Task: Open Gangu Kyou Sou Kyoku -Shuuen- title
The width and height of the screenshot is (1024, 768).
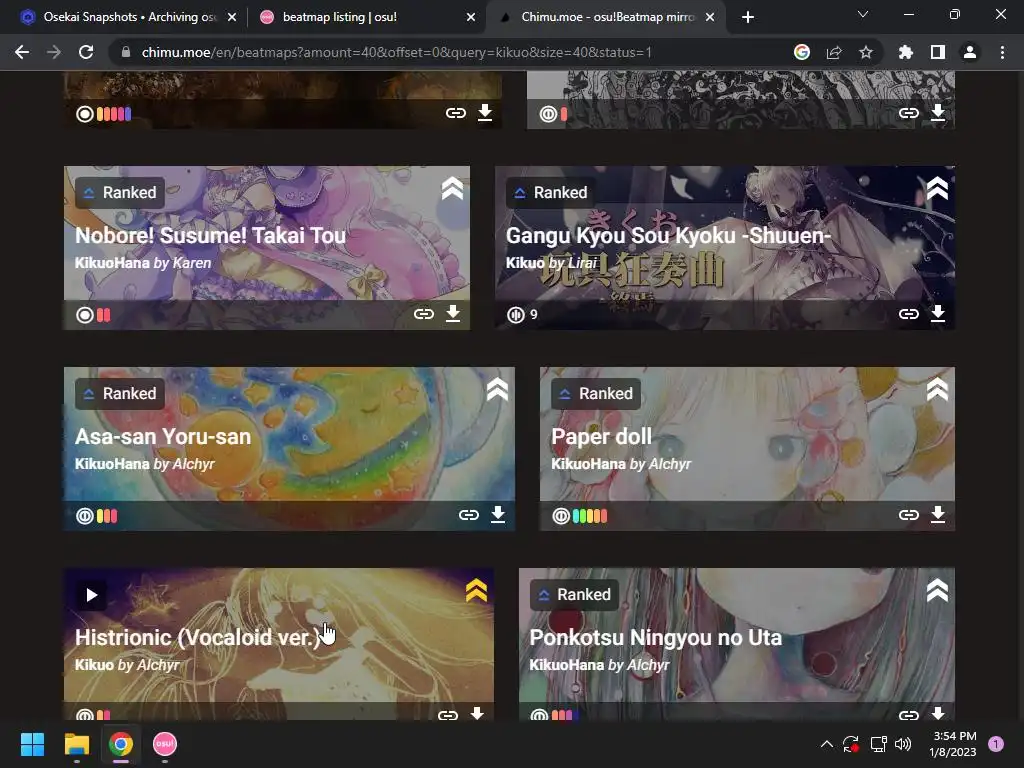Action: 668,235
